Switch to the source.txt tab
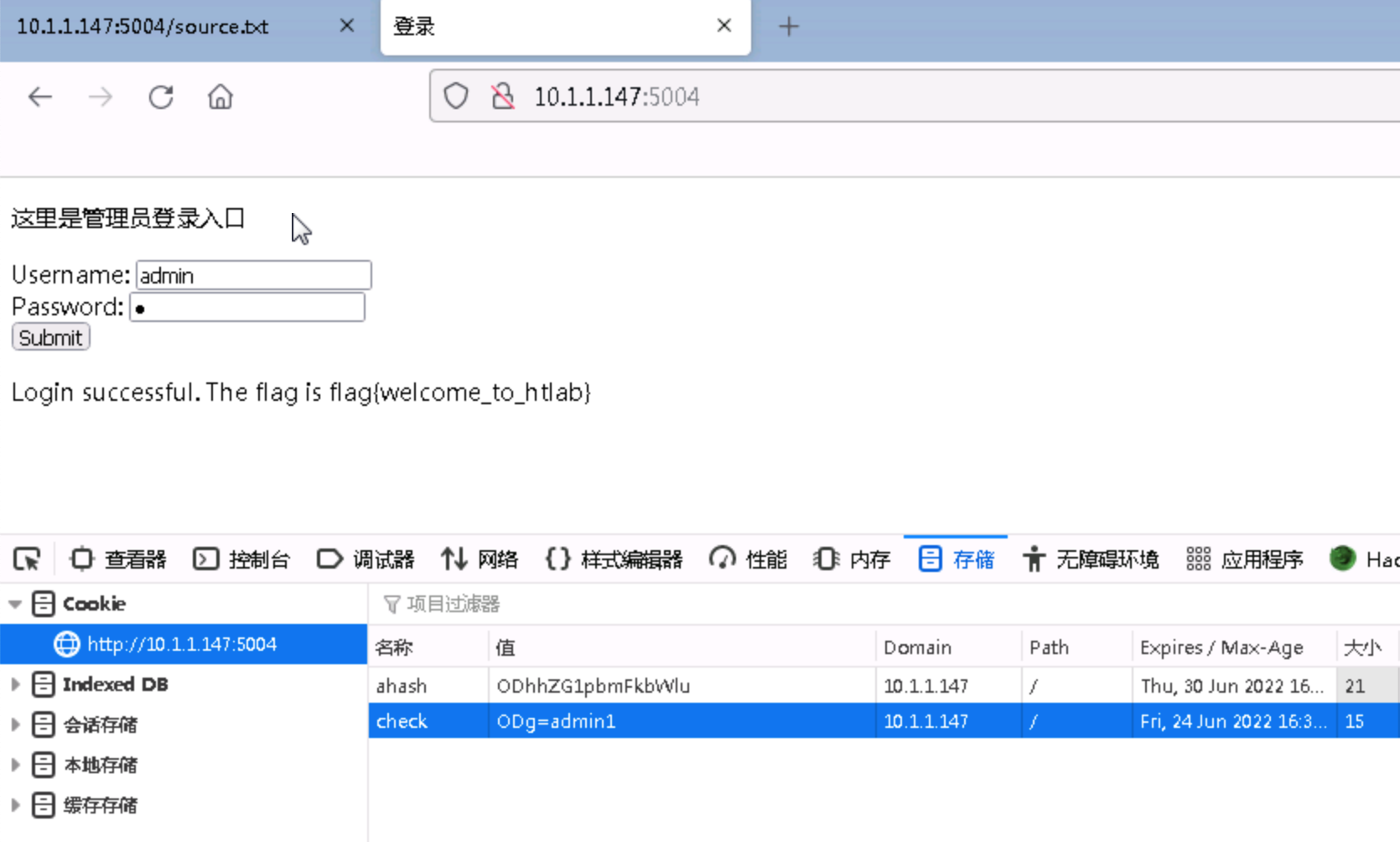Screen dimensions: 1400x842 (x=143, y=27)
